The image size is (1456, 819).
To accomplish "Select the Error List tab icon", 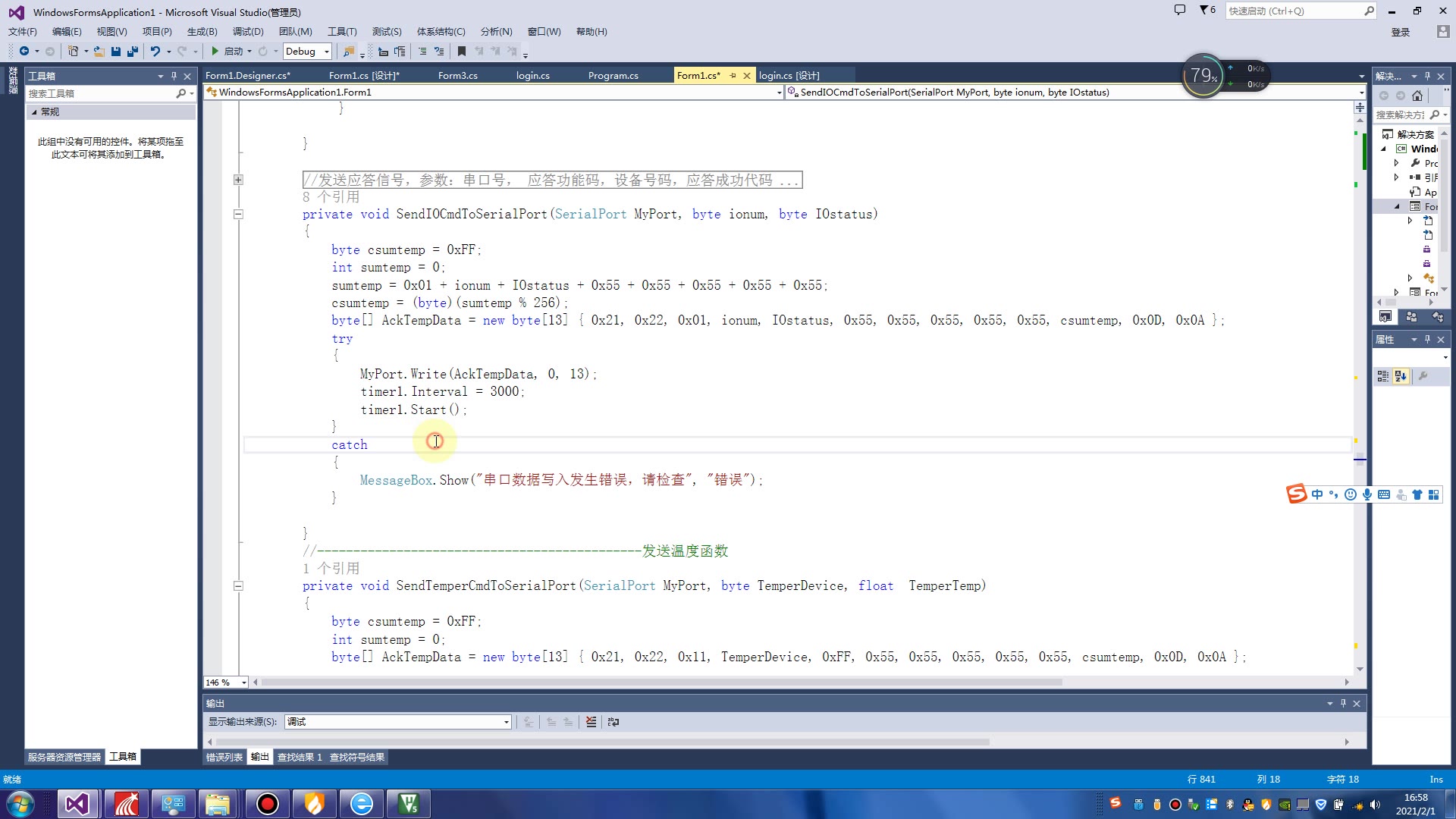I will tap(224, 758).
